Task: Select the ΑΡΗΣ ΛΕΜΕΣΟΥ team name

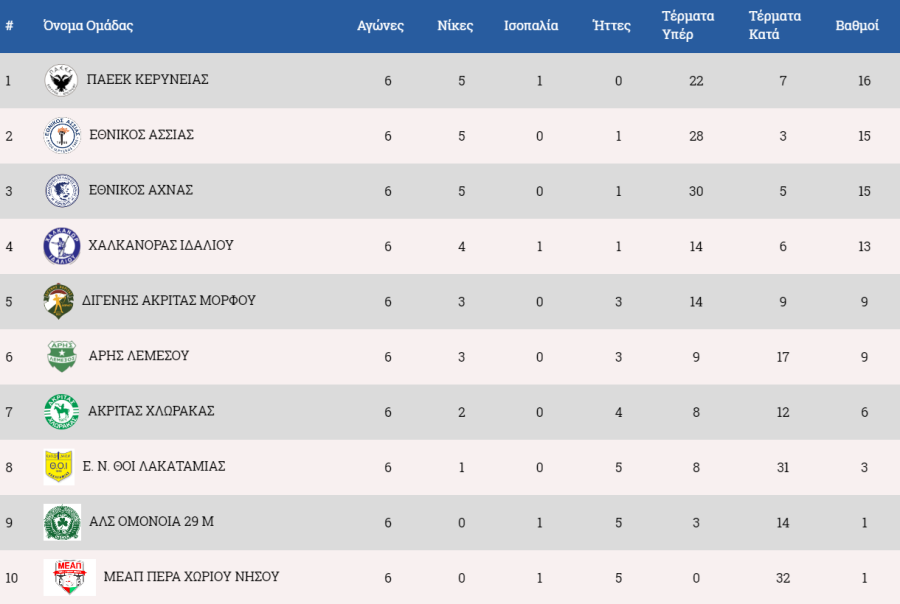Action: (138, 355)
